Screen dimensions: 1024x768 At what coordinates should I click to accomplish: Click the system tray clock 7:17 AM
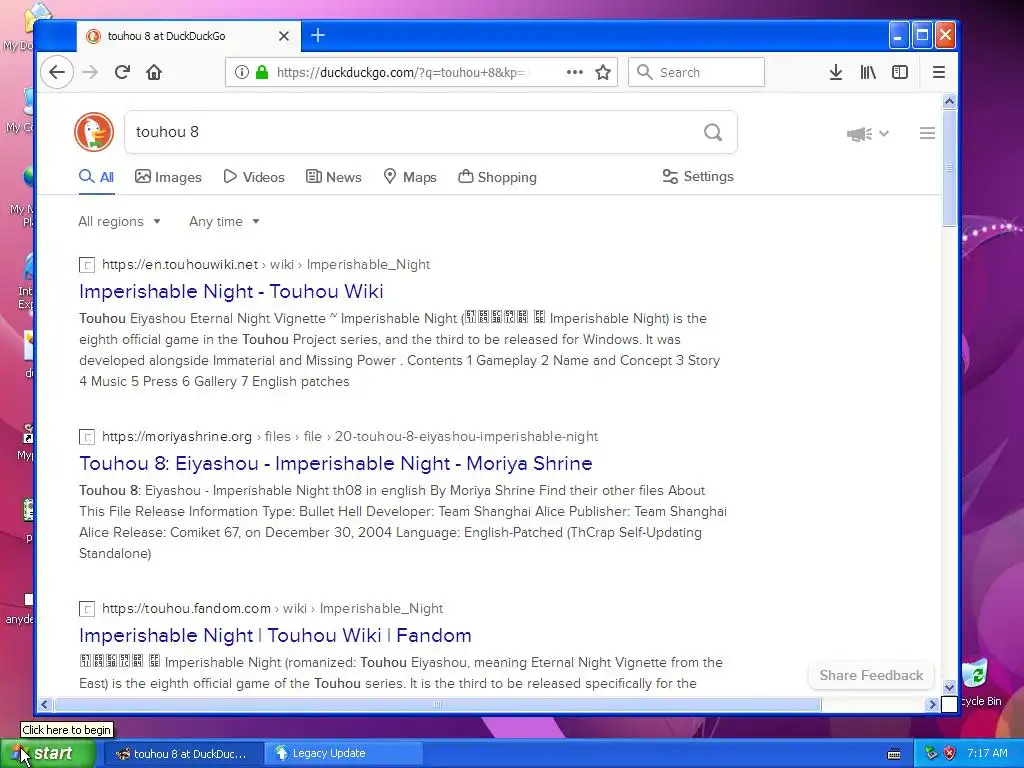[987, 753]
